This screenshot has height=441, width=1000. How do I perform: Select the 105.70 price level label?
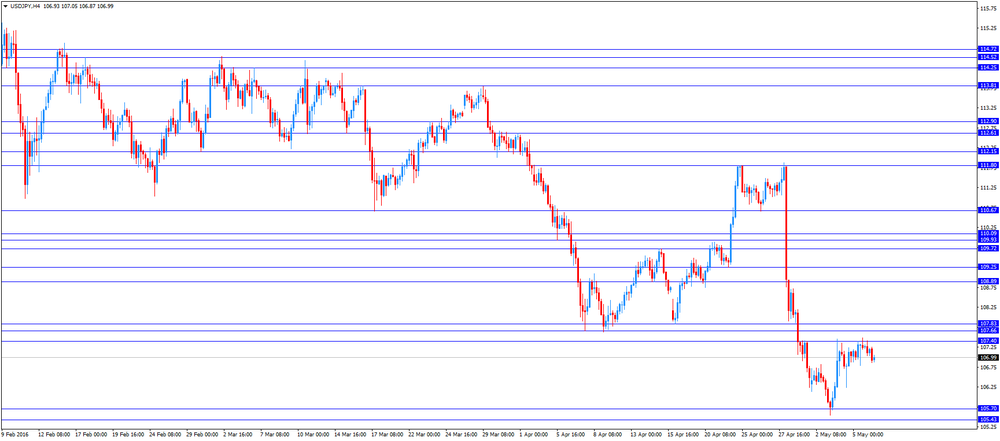click(988, 408)
